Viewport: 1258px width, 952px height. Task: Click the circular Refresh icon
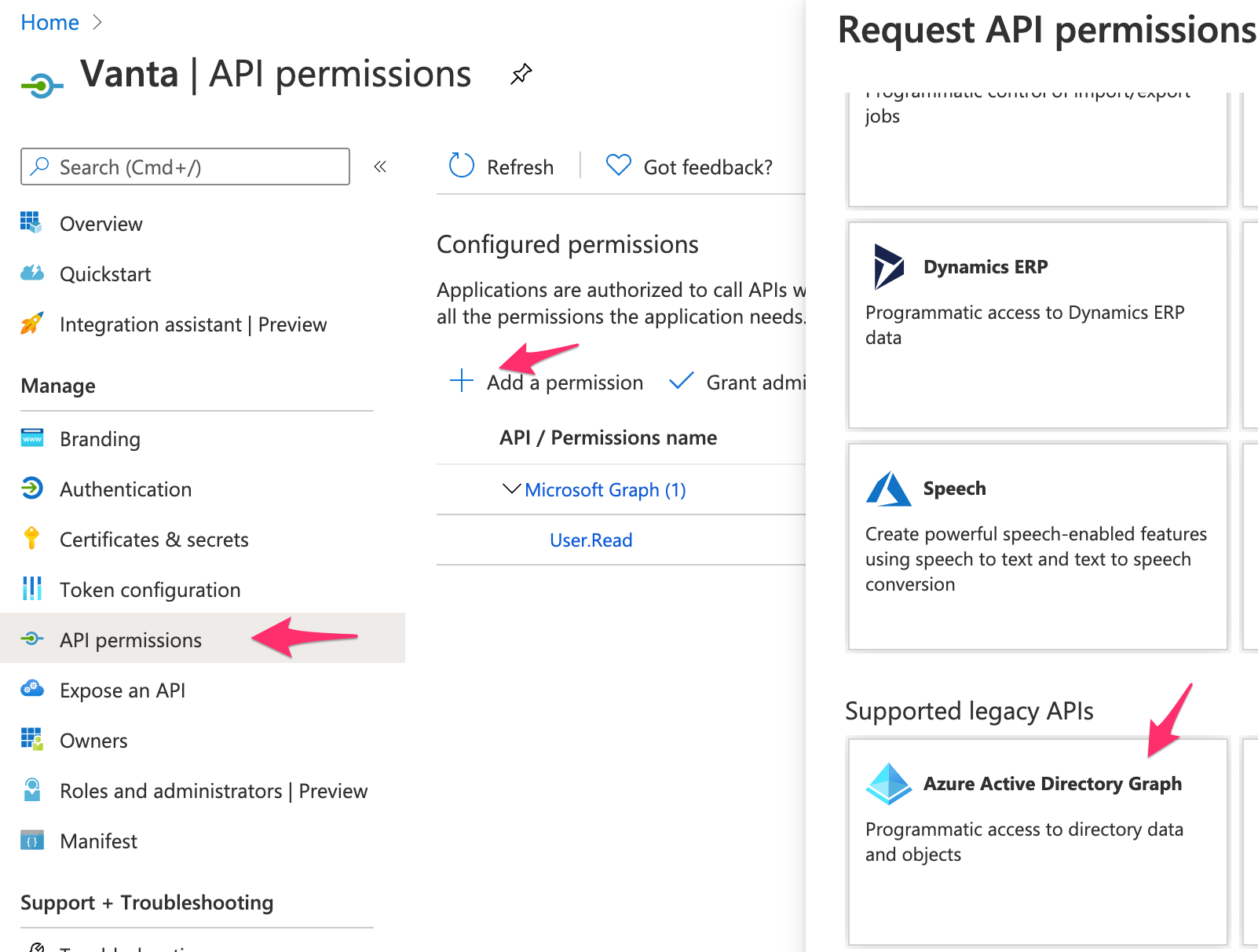[x=462, y=166]
